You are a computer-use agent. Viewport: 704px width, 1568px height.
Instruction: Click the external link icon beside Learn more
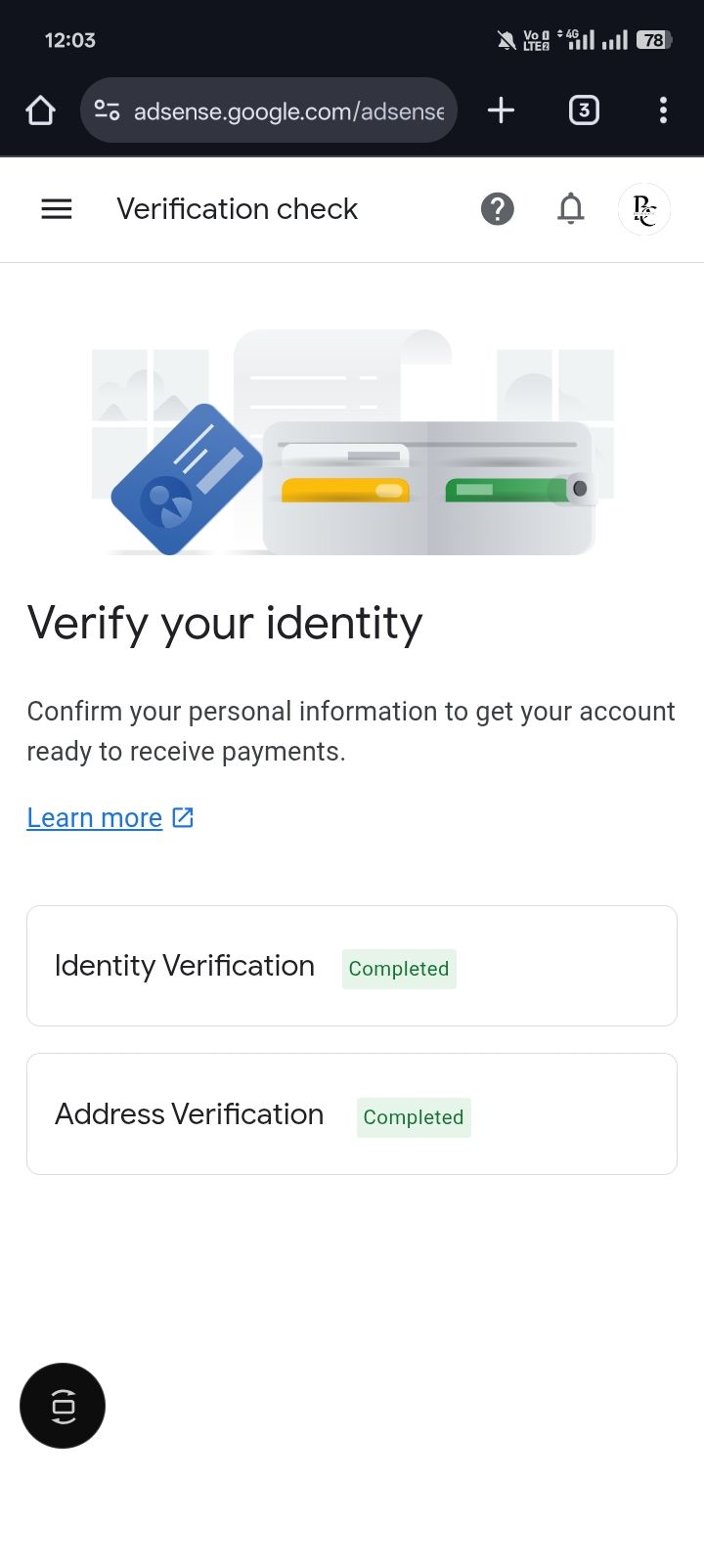(x=183, y=817)
